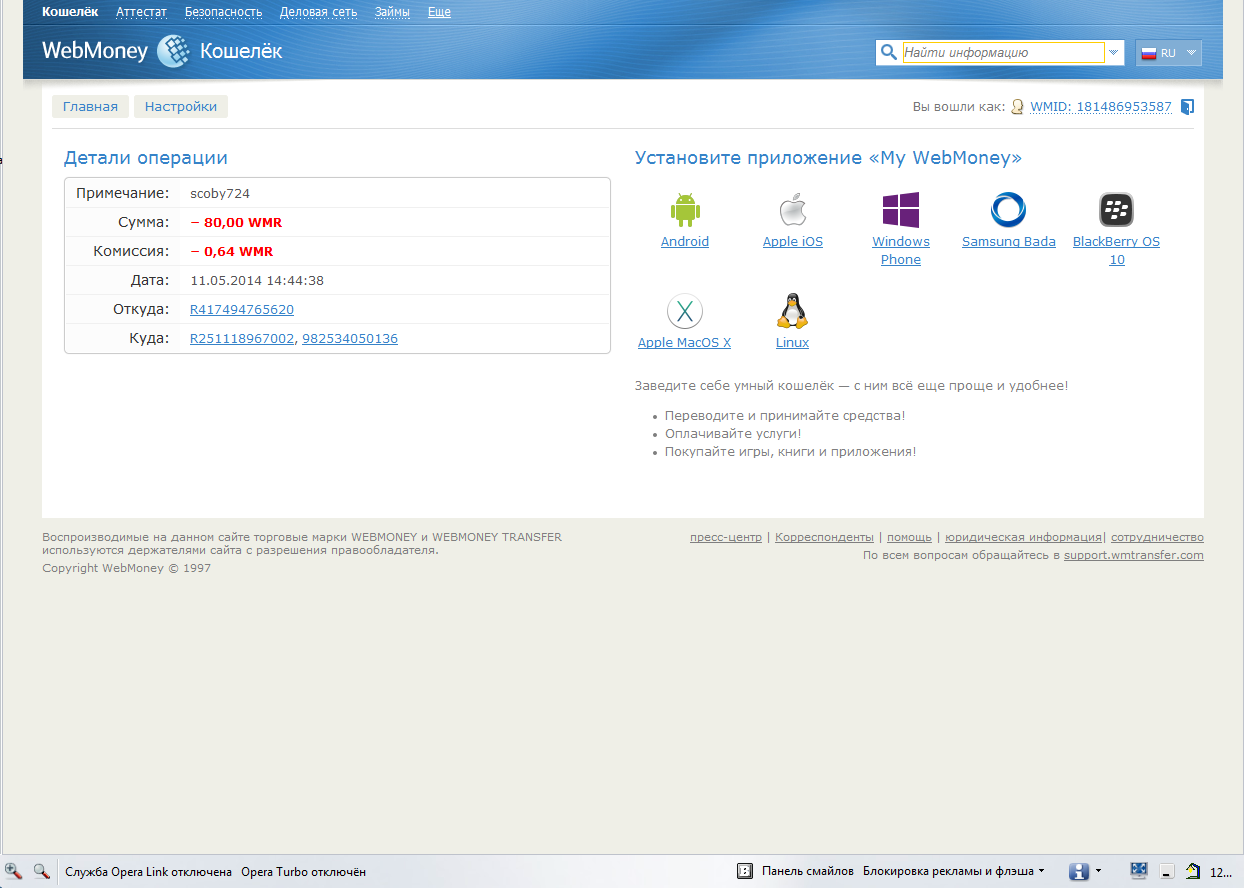Open the Android app download icon

(685, 210)
